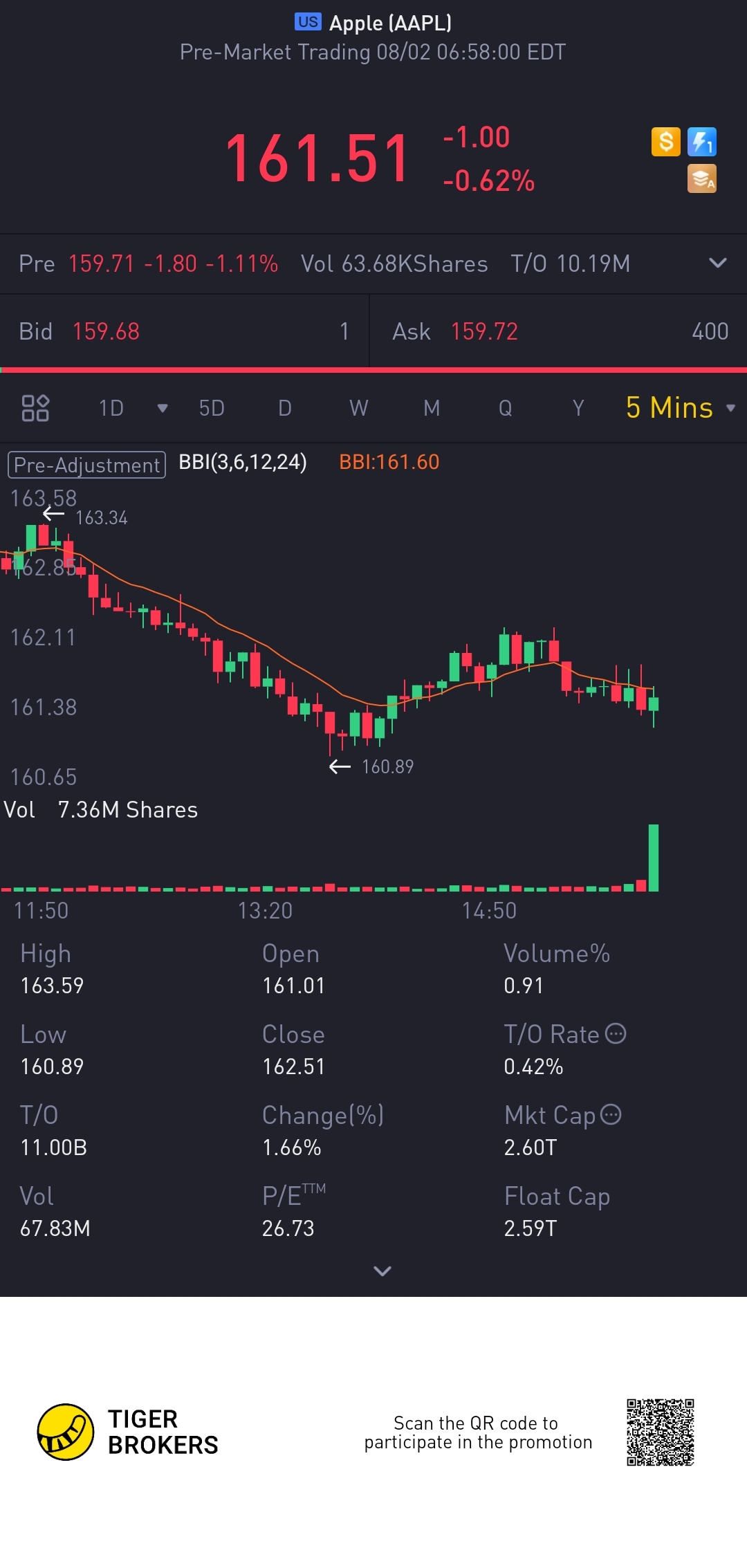The width and height of the screenshot is (747, 1568).
Task: Tap the promotion QR code
Action: pyautogui.click(x=661, y=1432)
